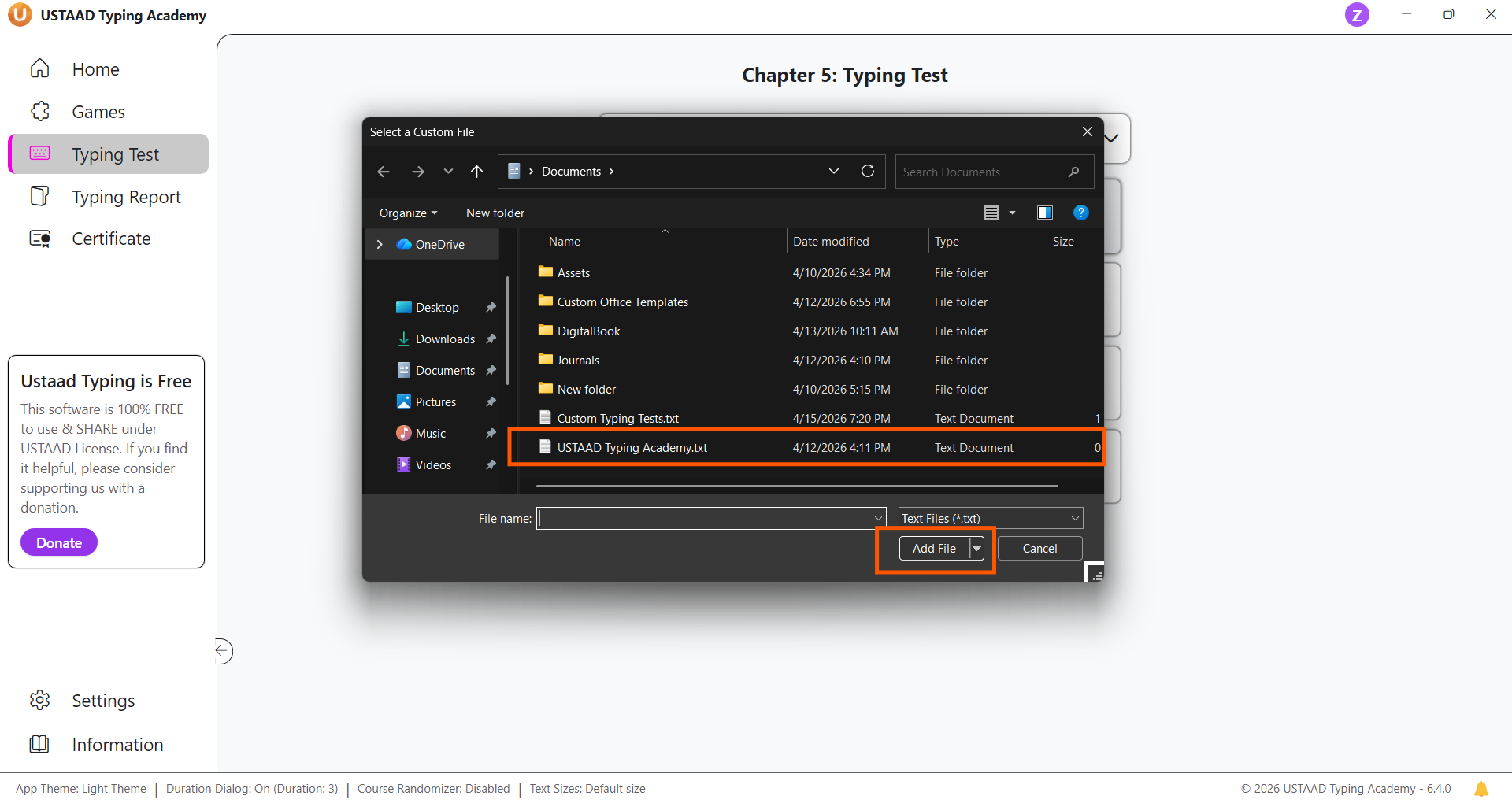
Task: Open the Games section
Action: coord(98,112)
